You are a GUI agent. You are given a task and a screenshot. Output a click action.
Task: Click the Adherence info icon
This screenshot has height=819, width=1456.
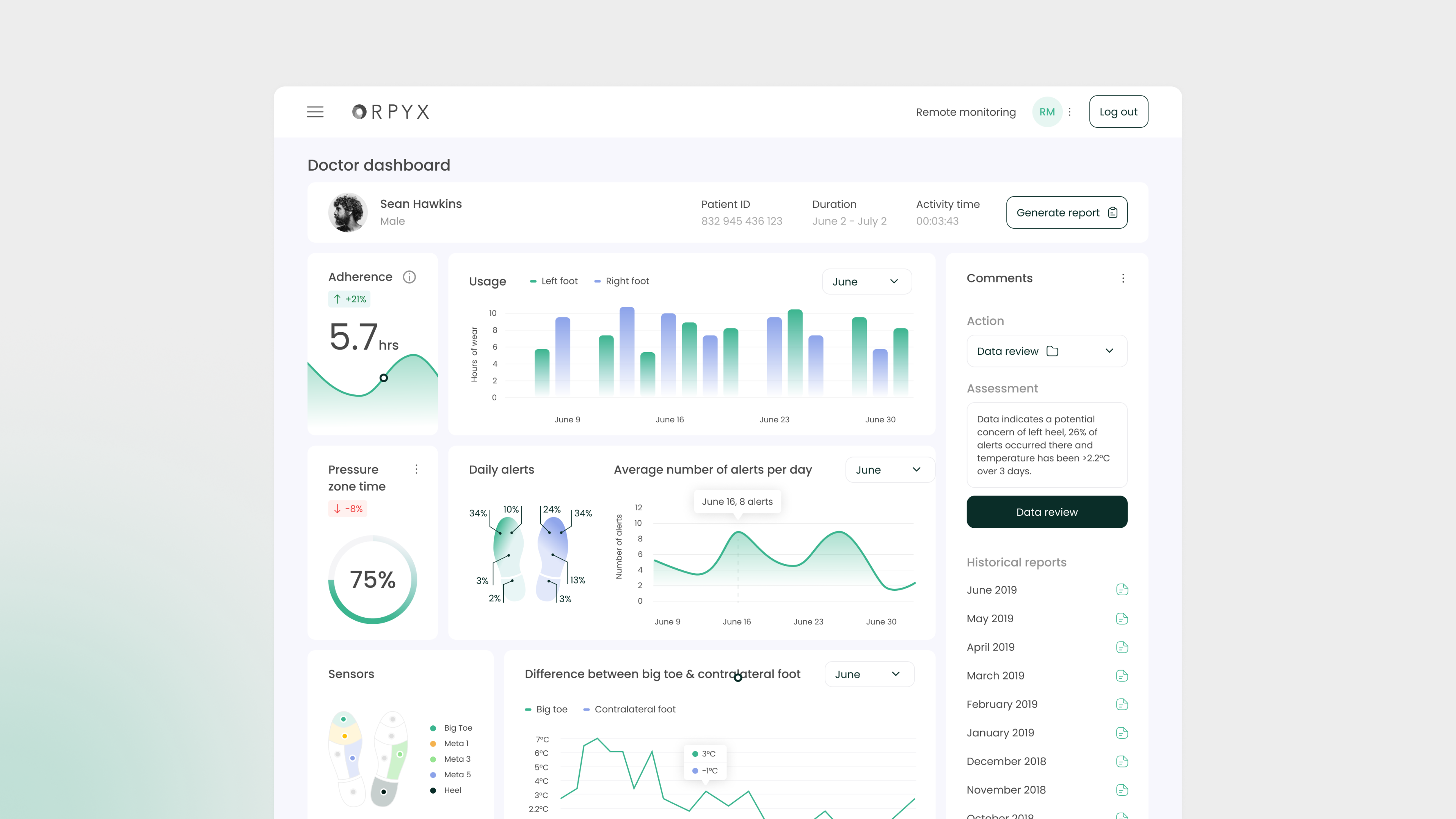pyautogui.click(x=409, y=277)
